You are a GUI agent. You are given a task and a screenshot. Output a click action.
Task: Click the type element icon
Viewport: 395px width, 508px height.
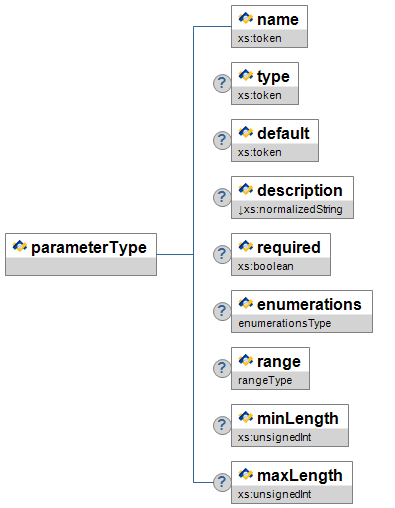point(246,75)
